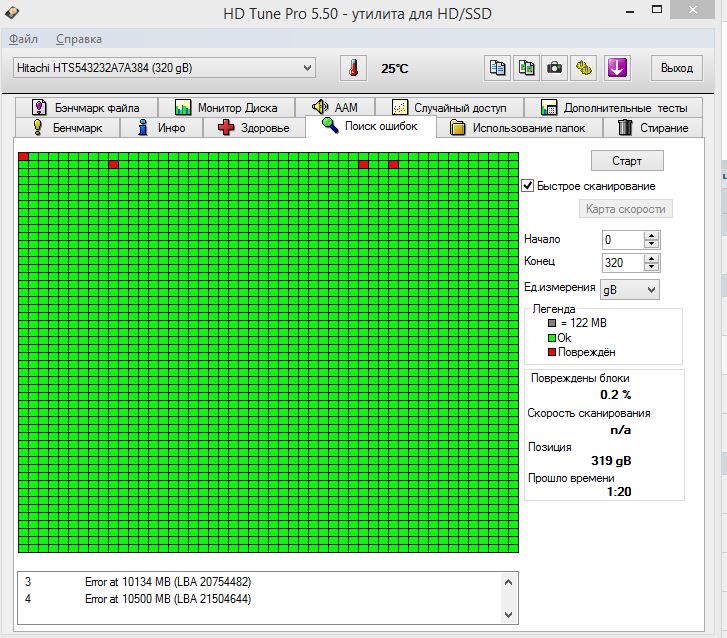Click the Выход button

click(676, 68)
